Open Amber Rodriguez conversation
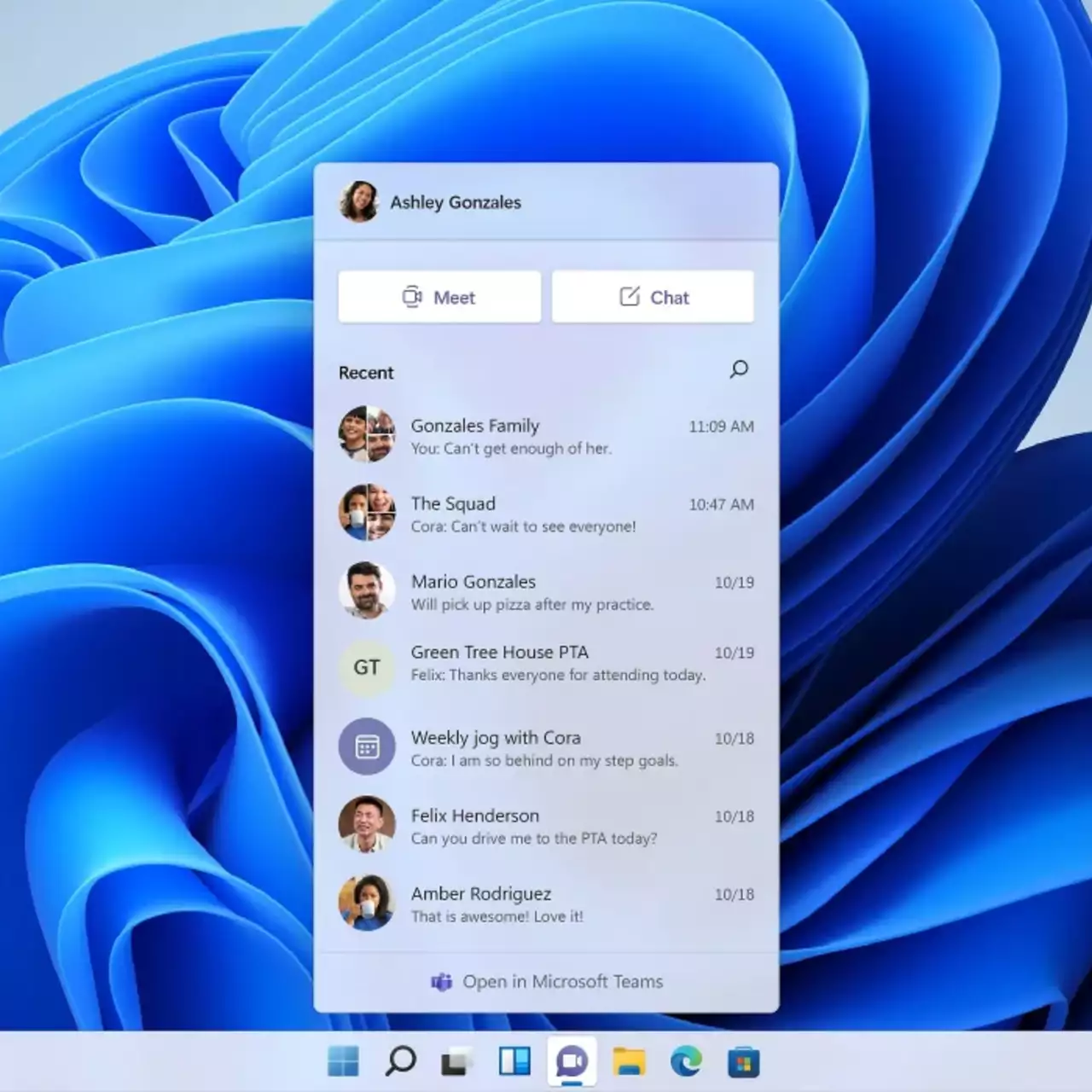The width and height of the screenshot is (1092, 1092). tap(546, 903)
